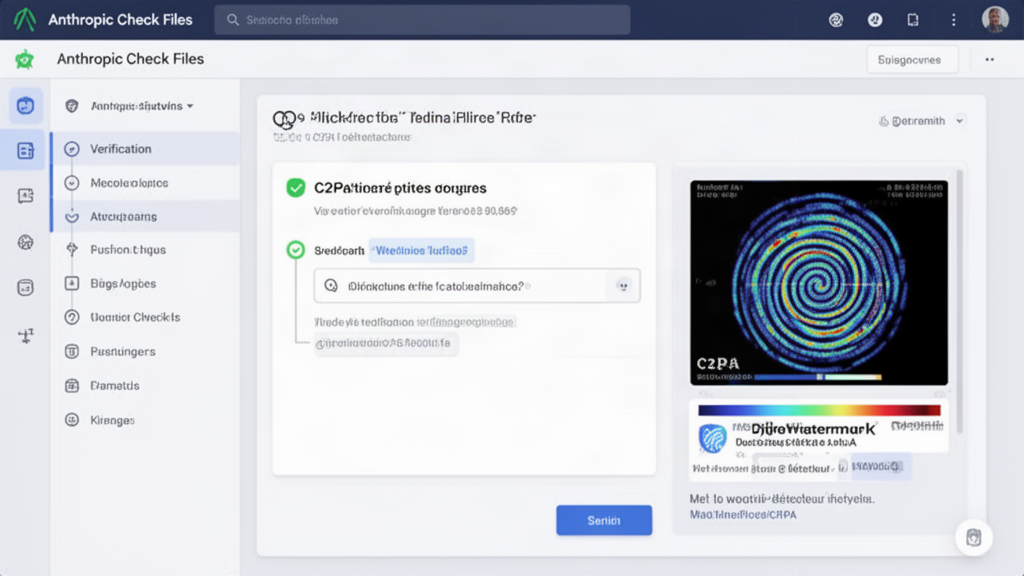Screen dimensions: 1024x576
Task: Click the rainbow color gradient bar
Action: (x=819, y=410)
